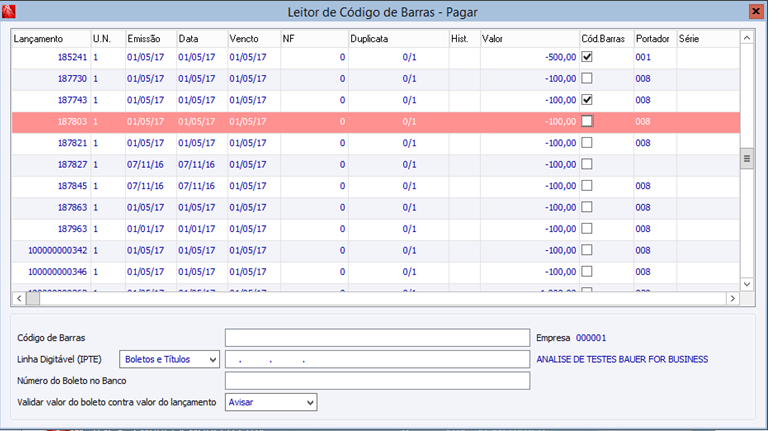Check Cód.Barras box for lançamento 100000000346
778x431 pixels.
pos(587,271)
